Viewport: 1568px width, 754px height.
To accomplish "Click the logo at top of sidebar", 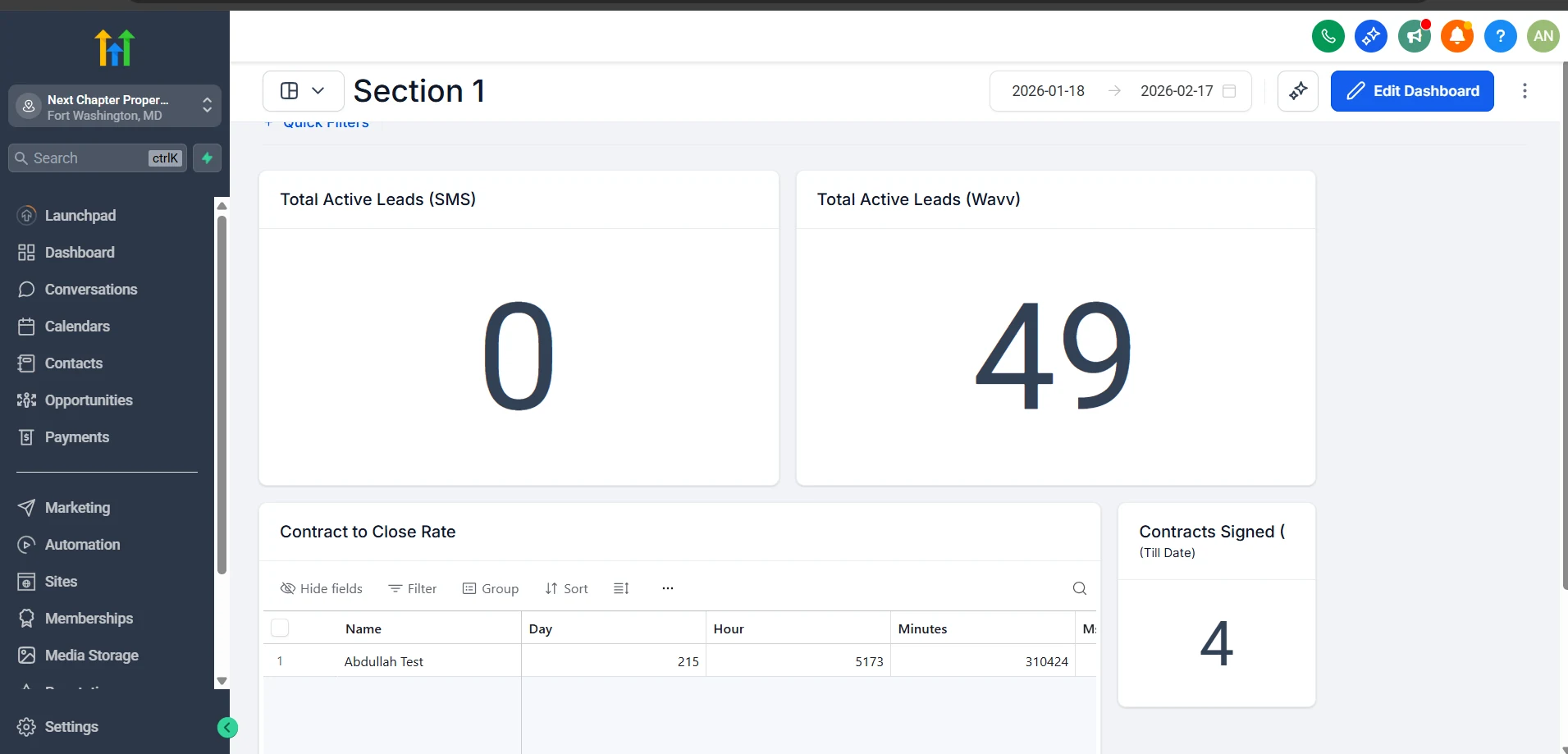I will coord(115,48).
